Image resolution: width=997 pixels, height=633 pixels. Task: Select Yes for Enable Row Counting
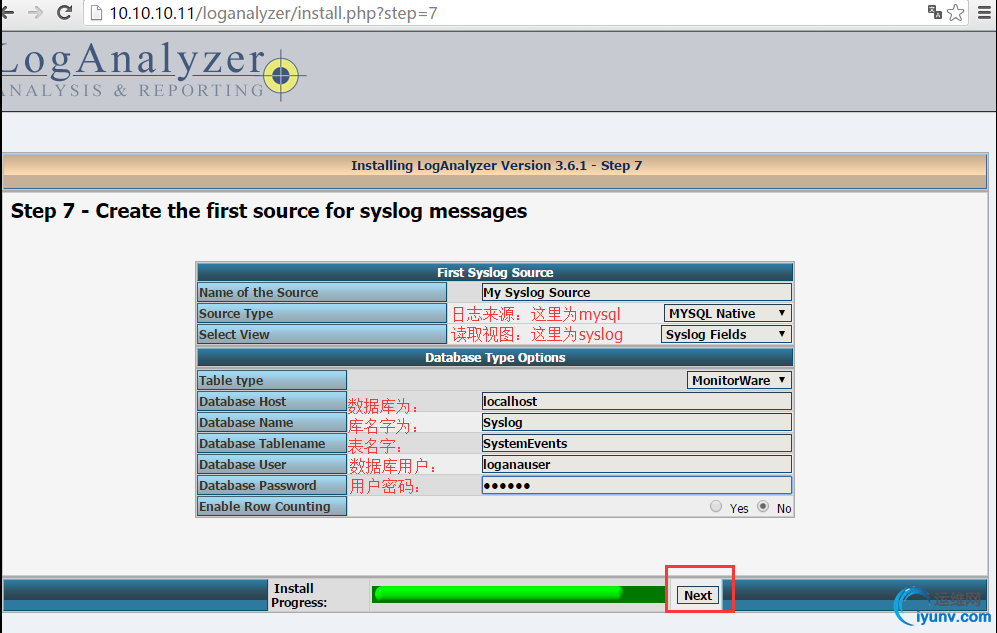pyautogui.click(x=716, y=507)
